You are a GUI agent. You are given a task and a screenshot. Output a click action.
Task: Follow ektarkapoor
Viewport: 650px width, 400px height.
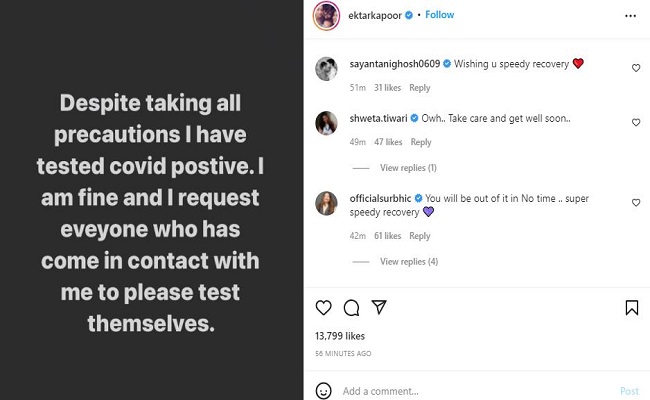pos(440,15)
